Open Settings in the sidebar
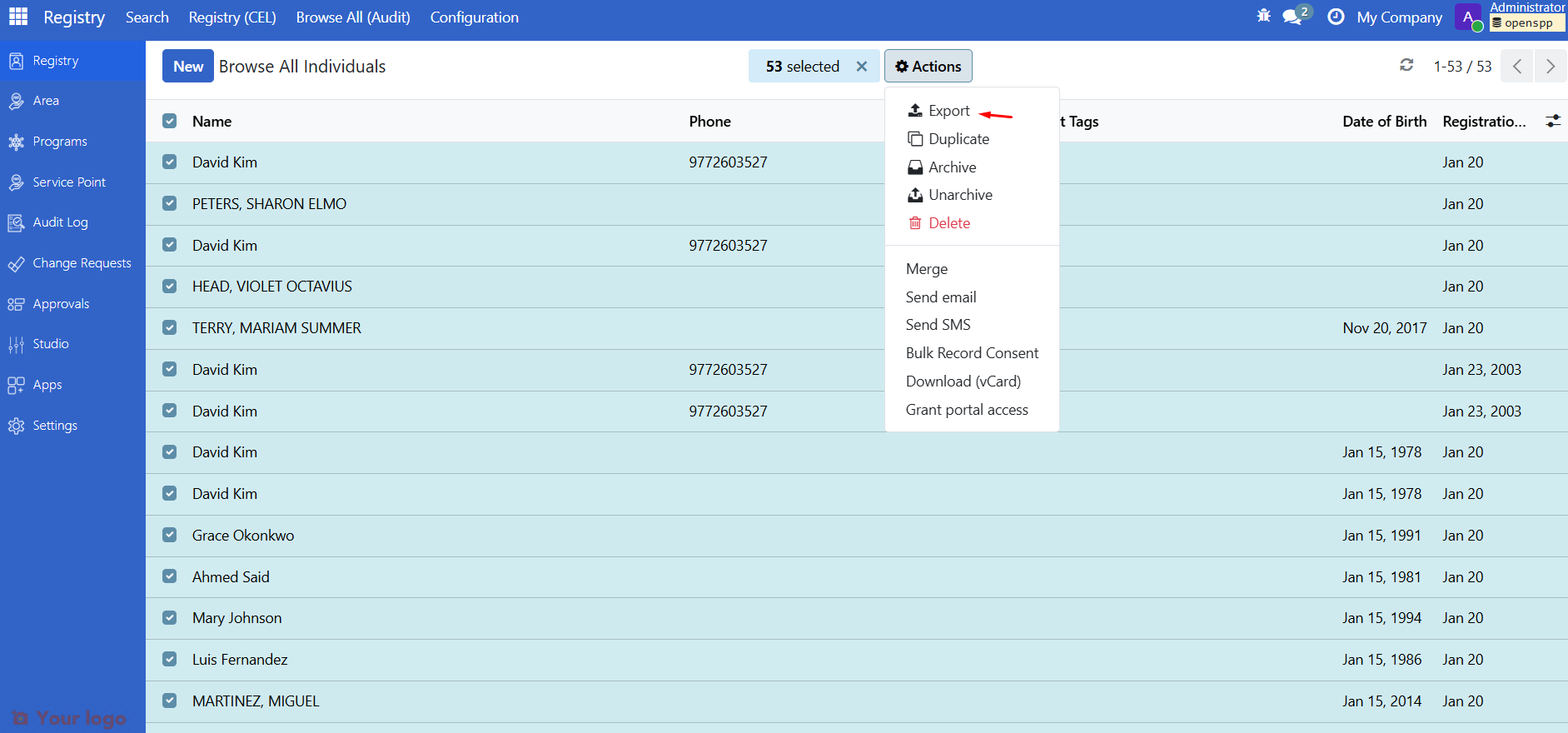The width and height of the screenshot is (1568, 733). click(72, 426)
